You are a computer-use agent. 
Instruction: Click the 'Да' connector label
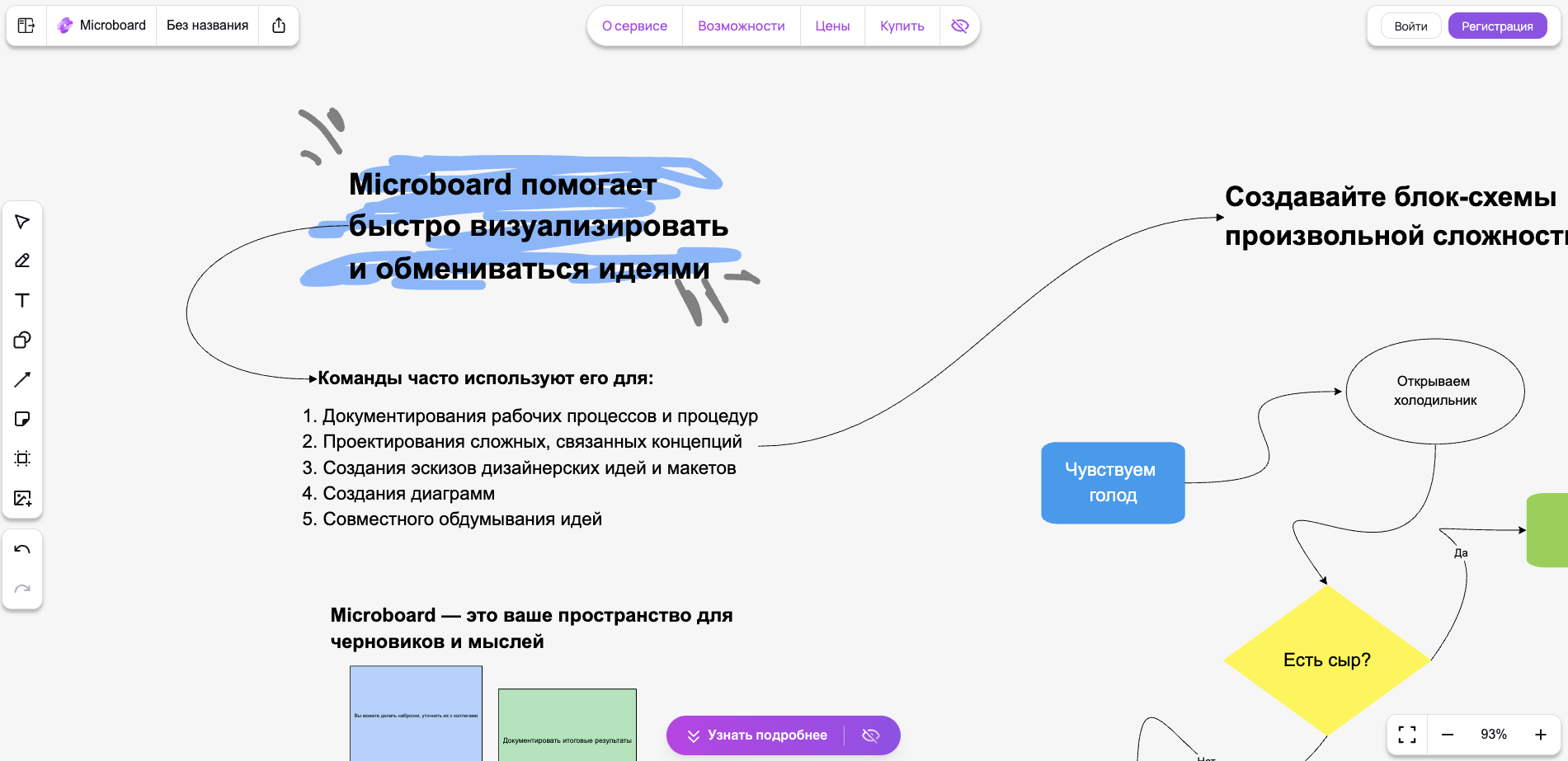(1461, 553)
